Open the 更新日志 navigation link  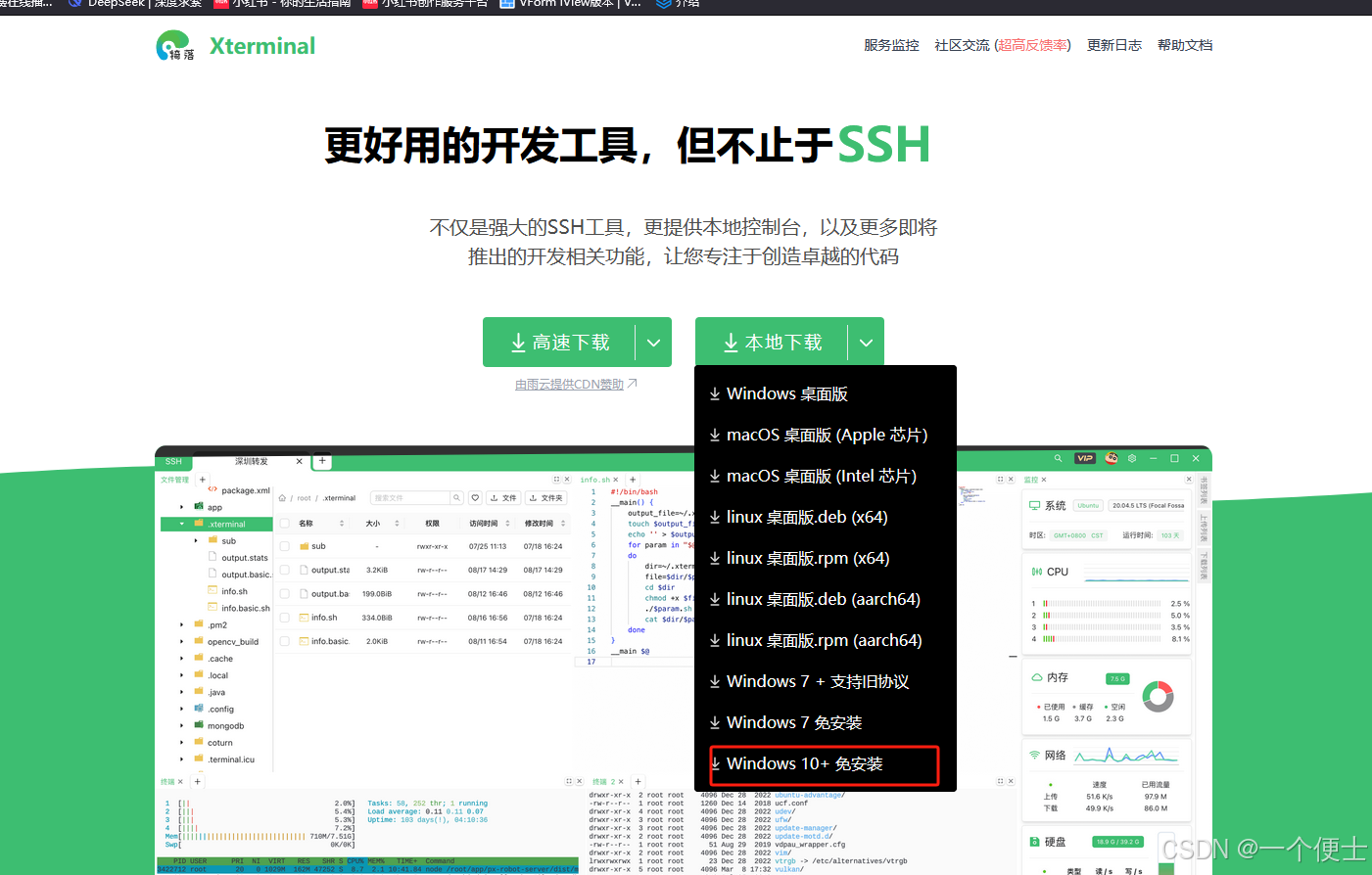coord(1114,45)
